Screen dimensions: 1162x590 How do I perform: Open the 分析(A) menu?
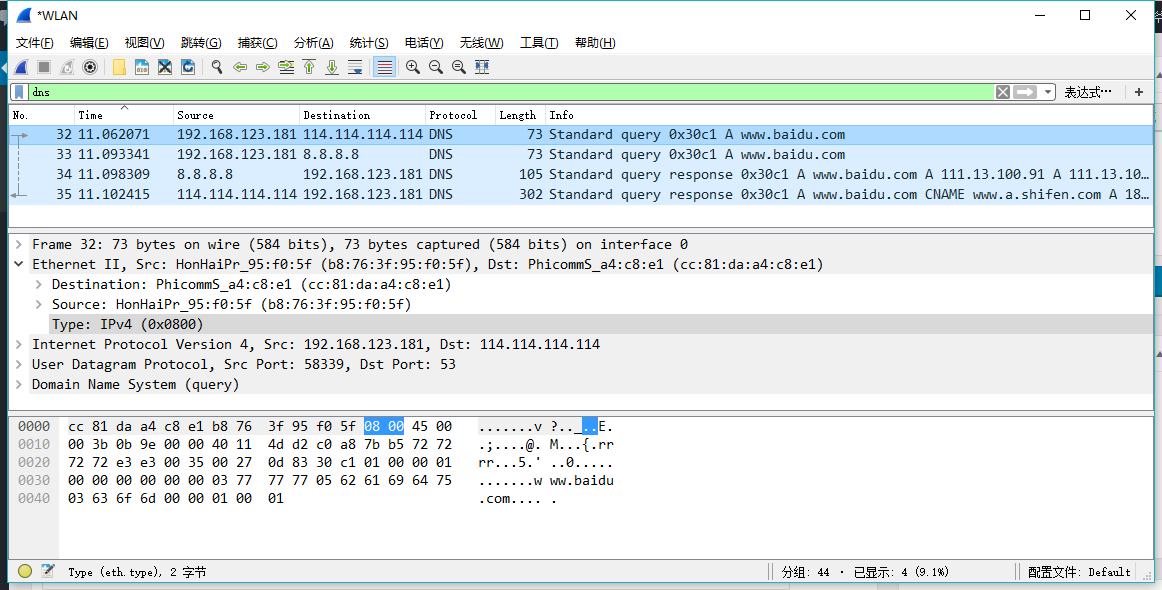[313, 43]
